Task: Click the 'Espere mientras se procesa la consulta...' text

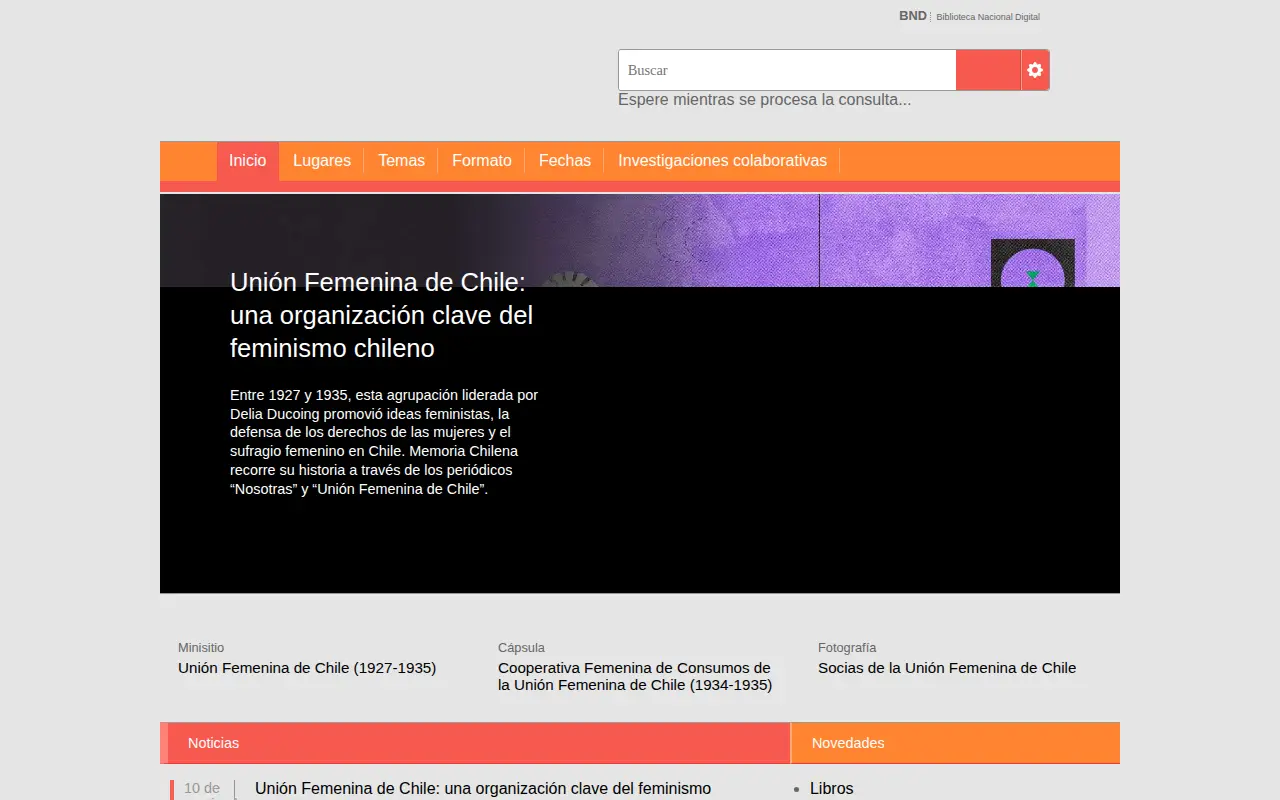Action: (x=764, y=100)
